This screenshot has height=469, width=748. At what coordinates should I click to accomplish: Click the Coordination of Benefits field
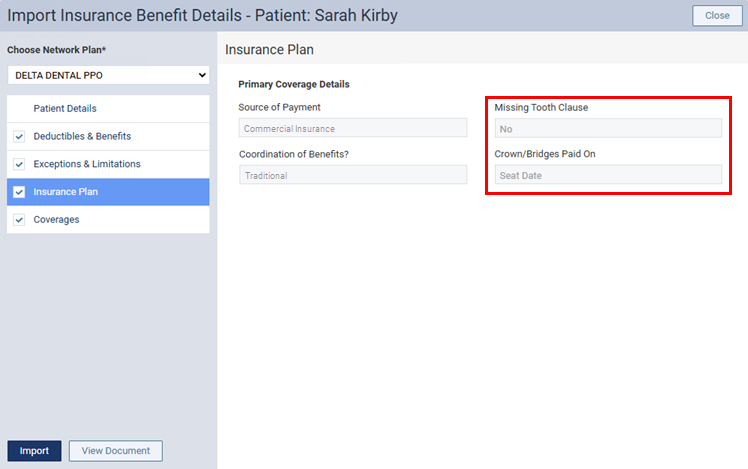(353, 175)
